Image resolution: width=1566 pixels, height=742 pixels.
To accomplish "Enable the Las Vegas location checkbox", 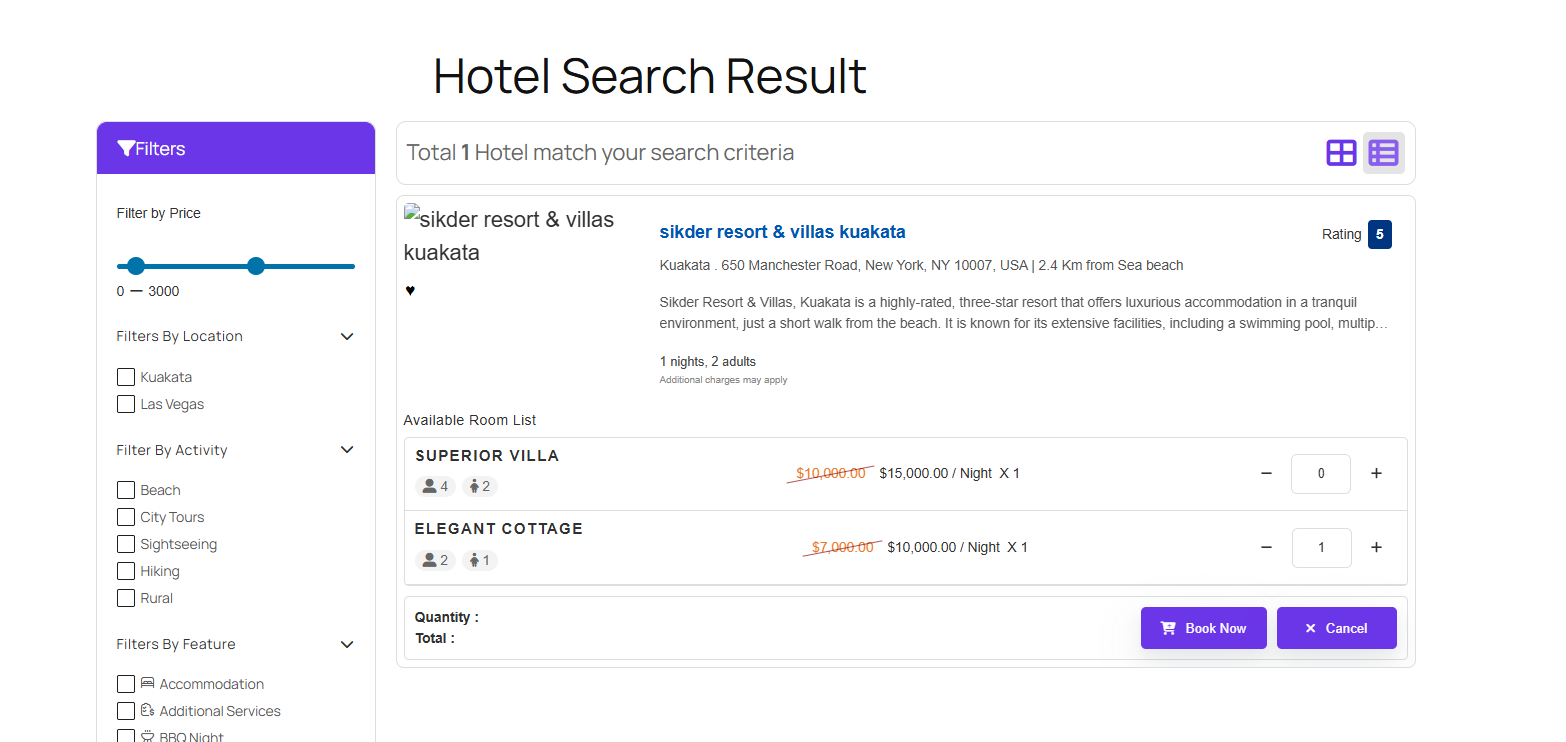I will coord(126,404).
